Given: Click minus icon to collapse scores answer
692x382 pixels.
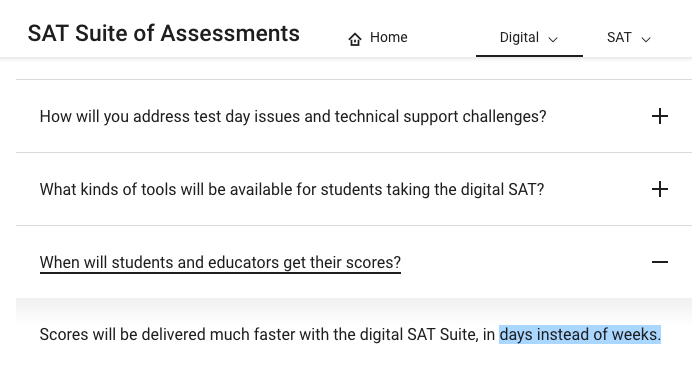Looking at the screenshot, I should tap(660, 262).
